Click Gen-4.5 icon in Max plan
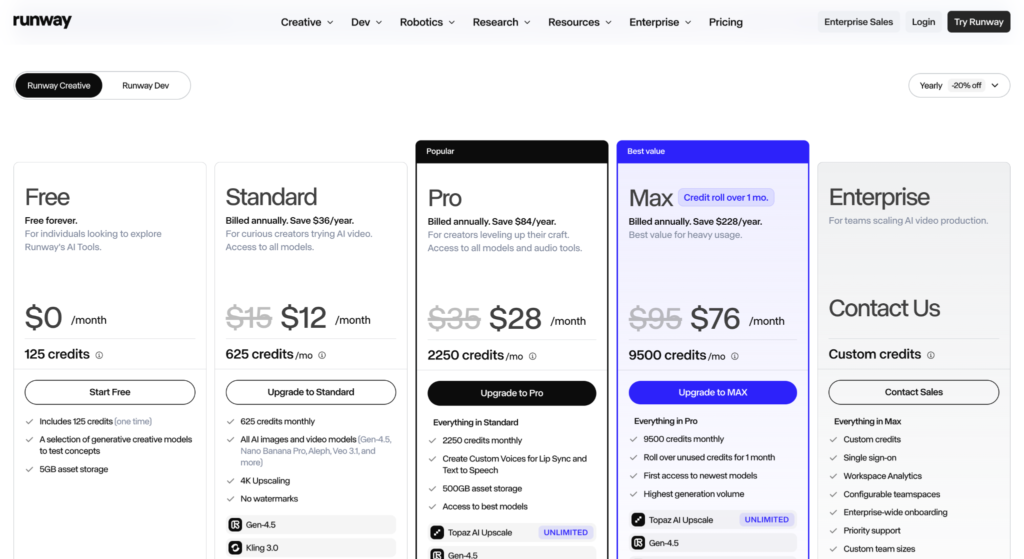The width and height of the screenshot is (1024, 559). 638,543
